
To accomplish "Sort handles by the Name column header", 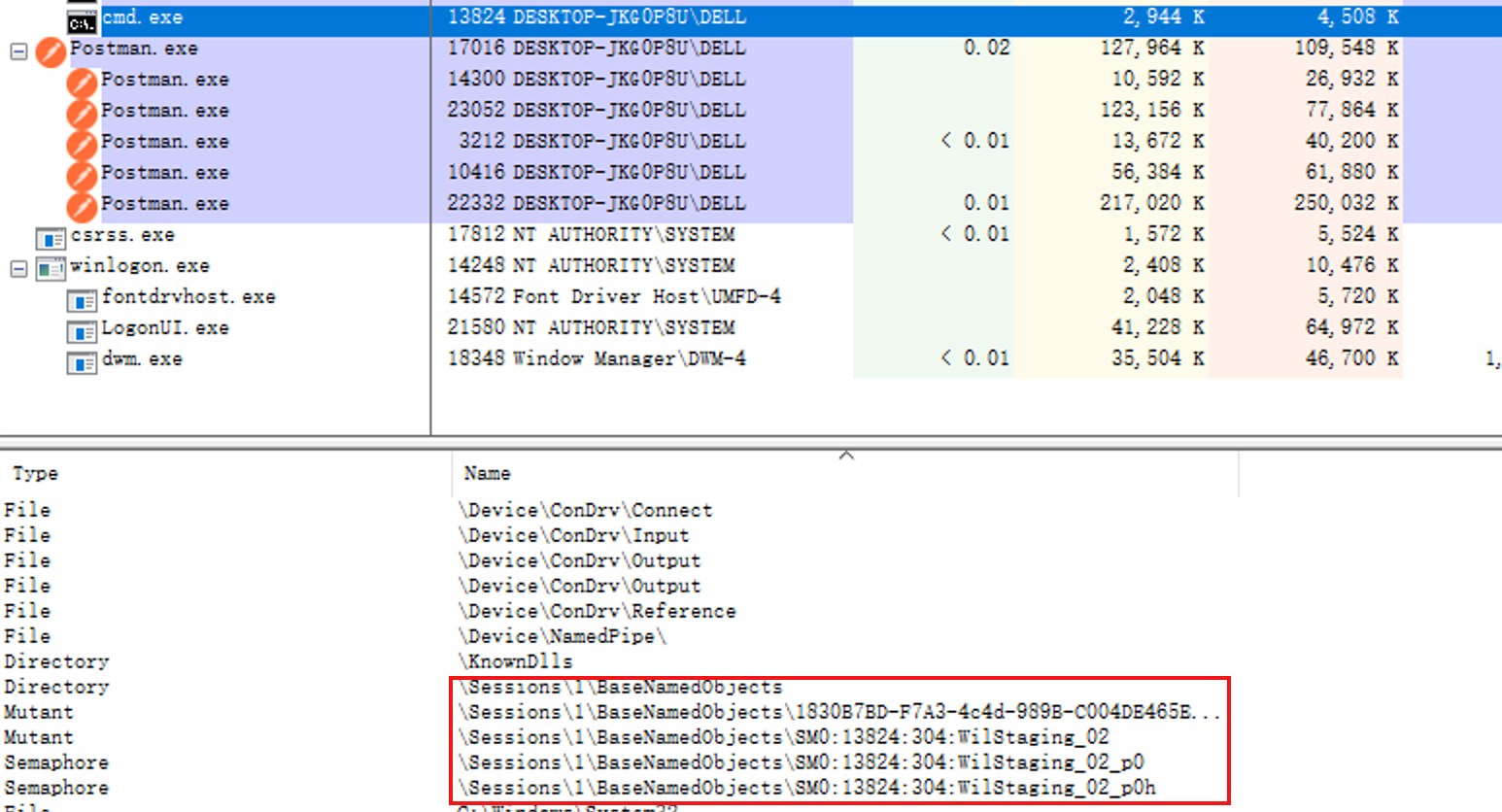I will coord(487,473).
